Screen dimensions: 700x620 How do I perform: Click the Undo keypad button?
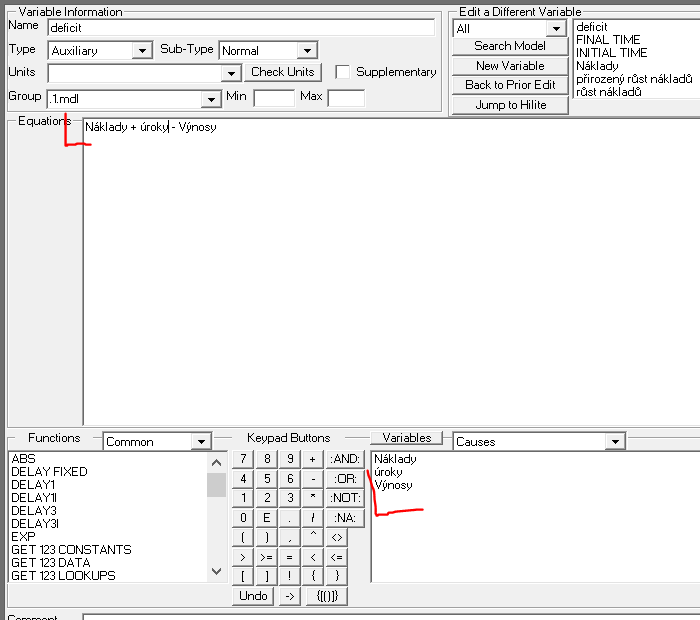(254, 596)
